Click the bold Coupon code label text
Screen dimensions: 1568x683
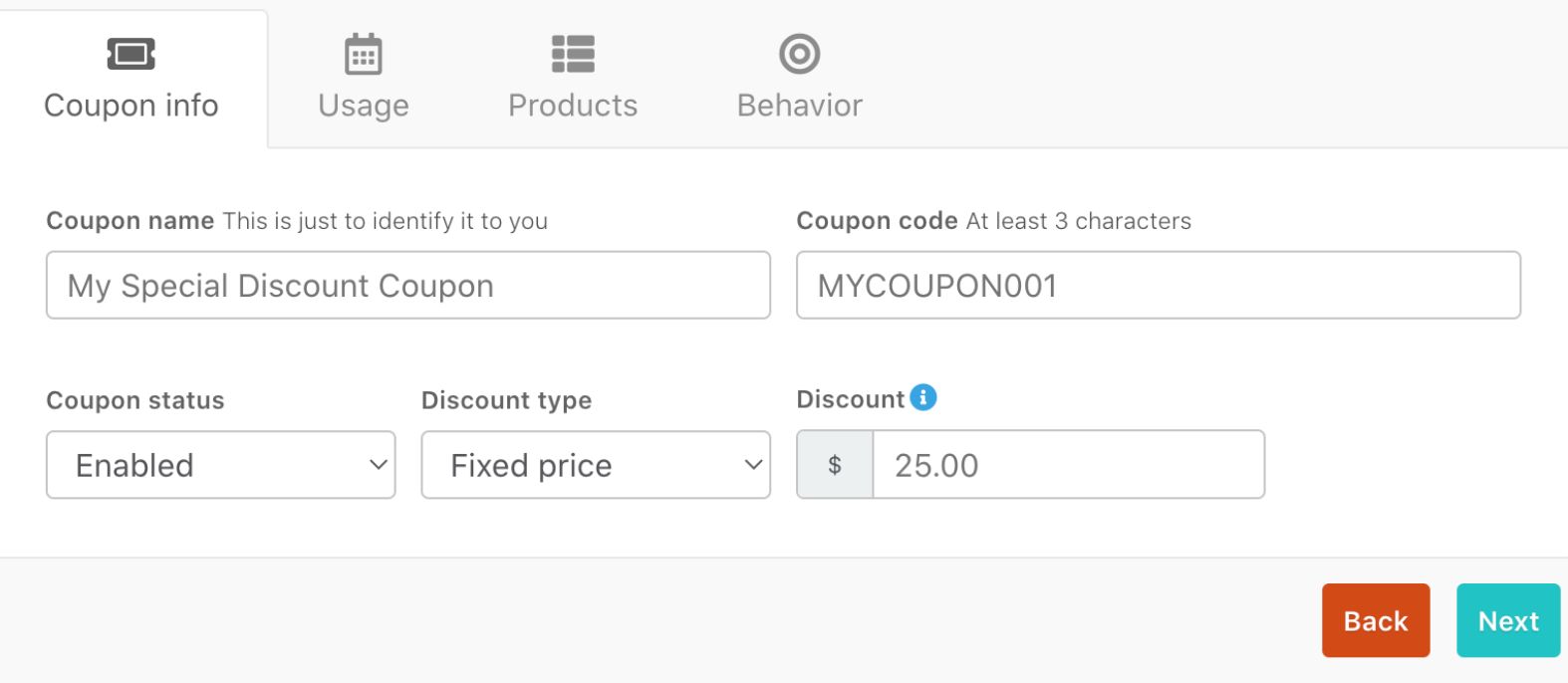[x=877, y=221]
